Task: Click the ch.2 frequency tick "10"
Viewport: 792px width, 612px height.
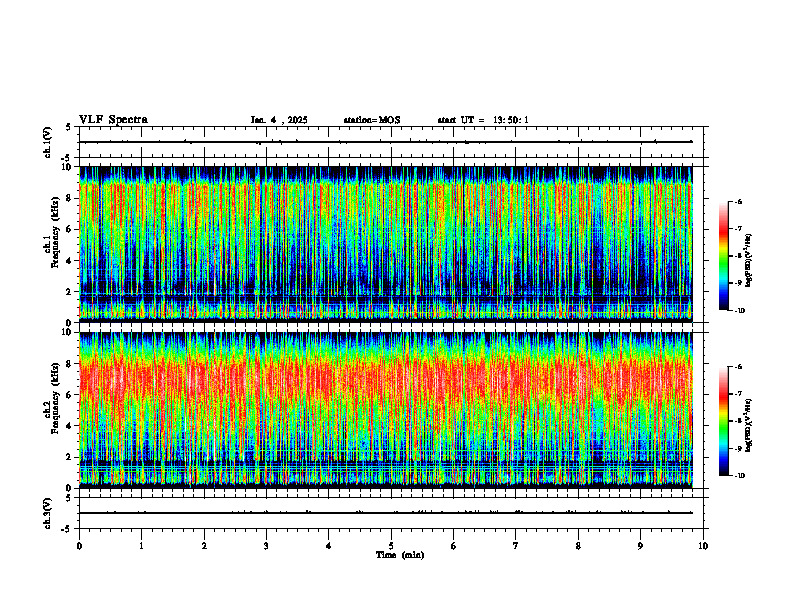Action: [67, 332]
